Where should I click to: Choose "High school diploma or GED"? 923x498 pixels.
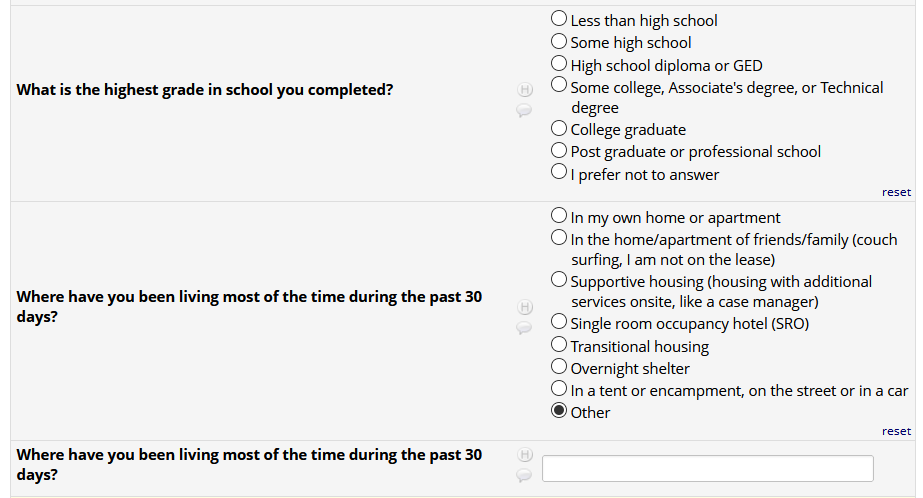[x=559, y=64]
